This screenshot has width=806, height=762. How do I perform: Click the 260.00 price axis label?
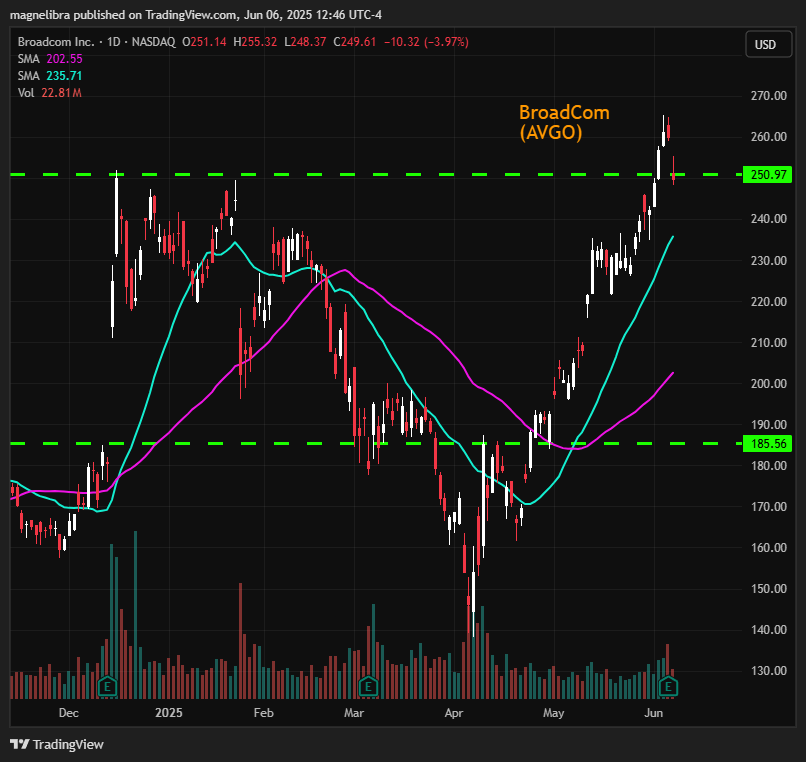768,137
